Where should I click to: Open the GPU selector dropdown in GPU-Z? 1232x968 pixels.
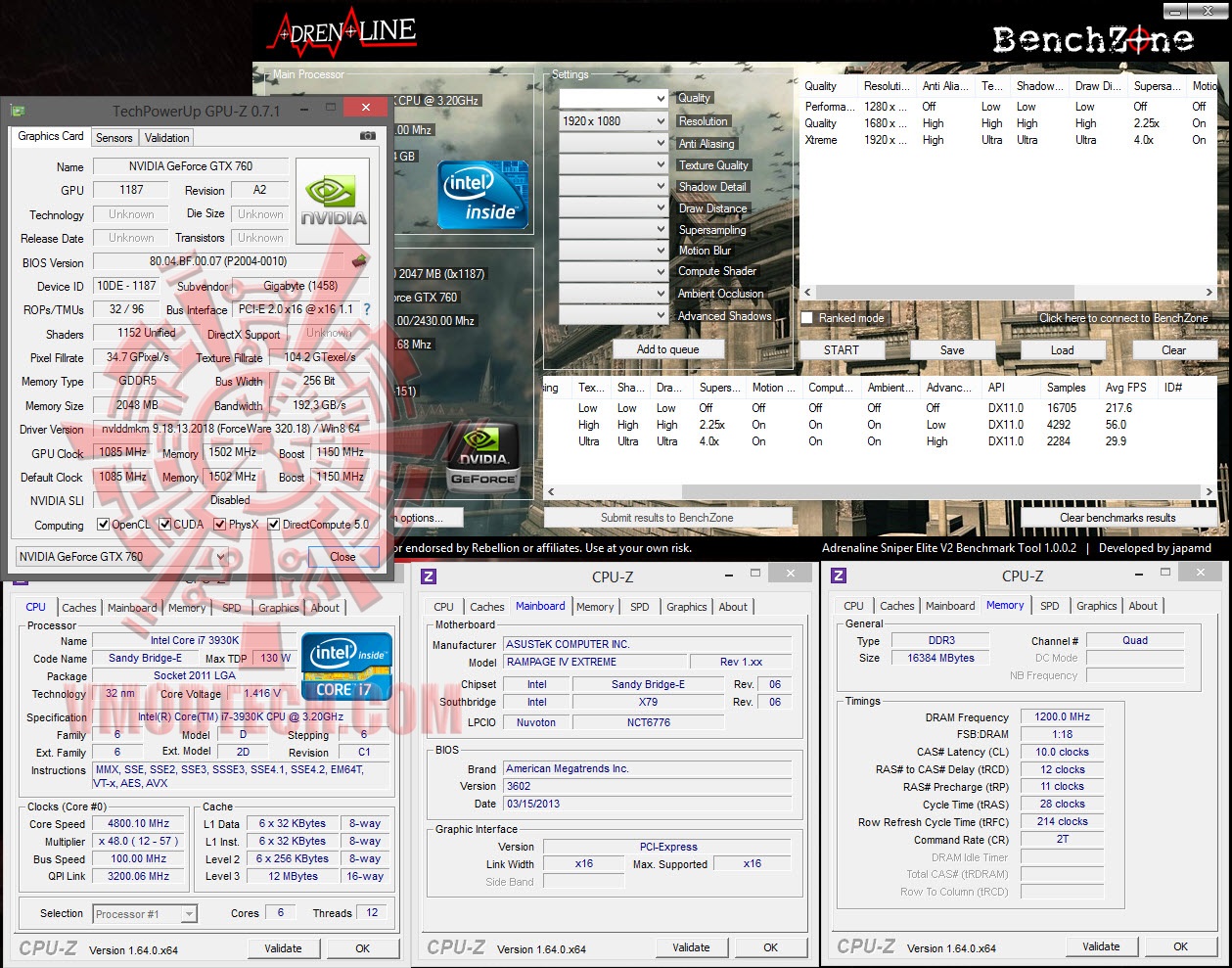[x=121, y=557]
